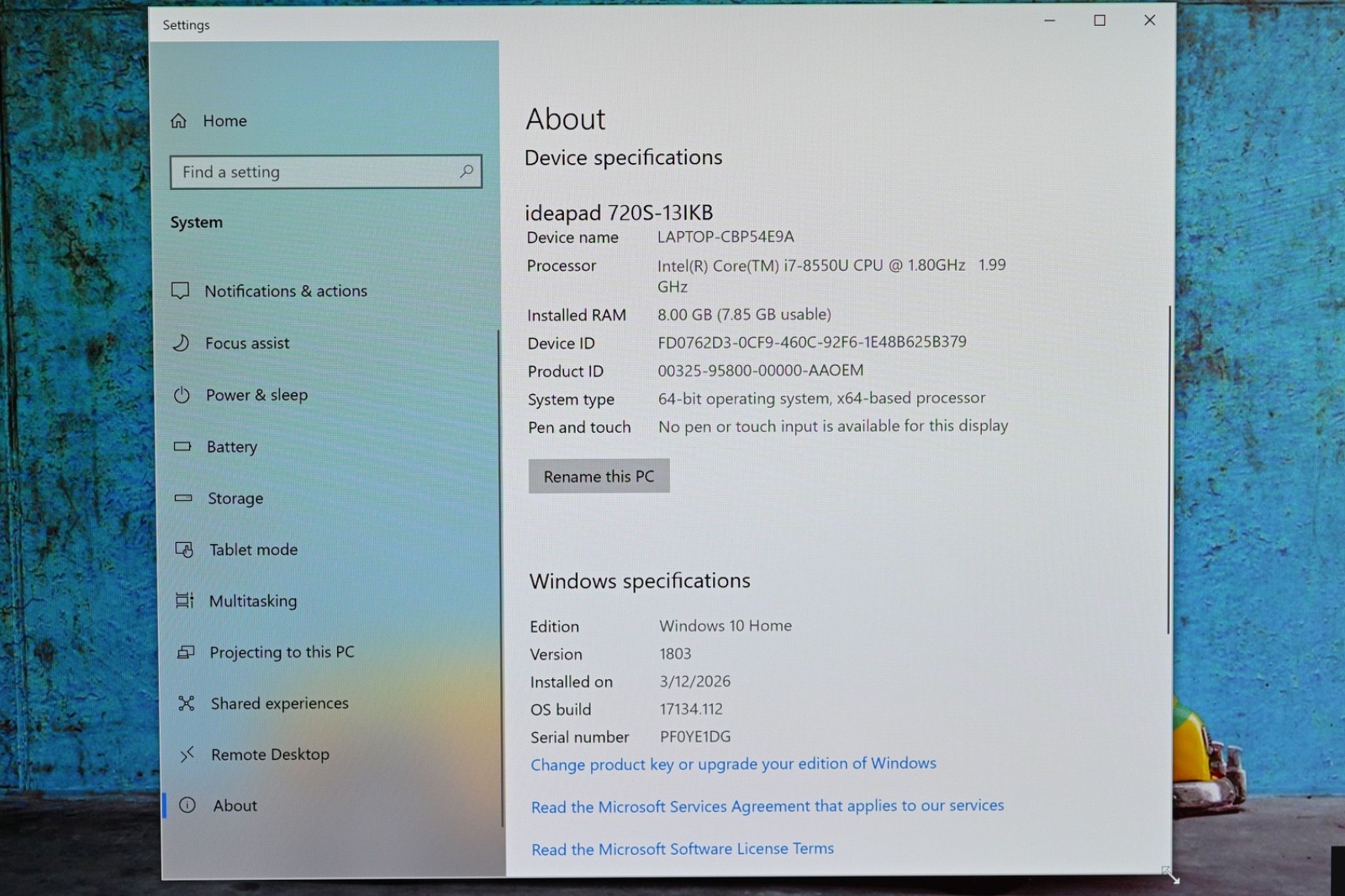Open Change product key or upgrade link
The height and width of the screenshot is (896, 1345).
pyautogui.click(x=733, y=764)
